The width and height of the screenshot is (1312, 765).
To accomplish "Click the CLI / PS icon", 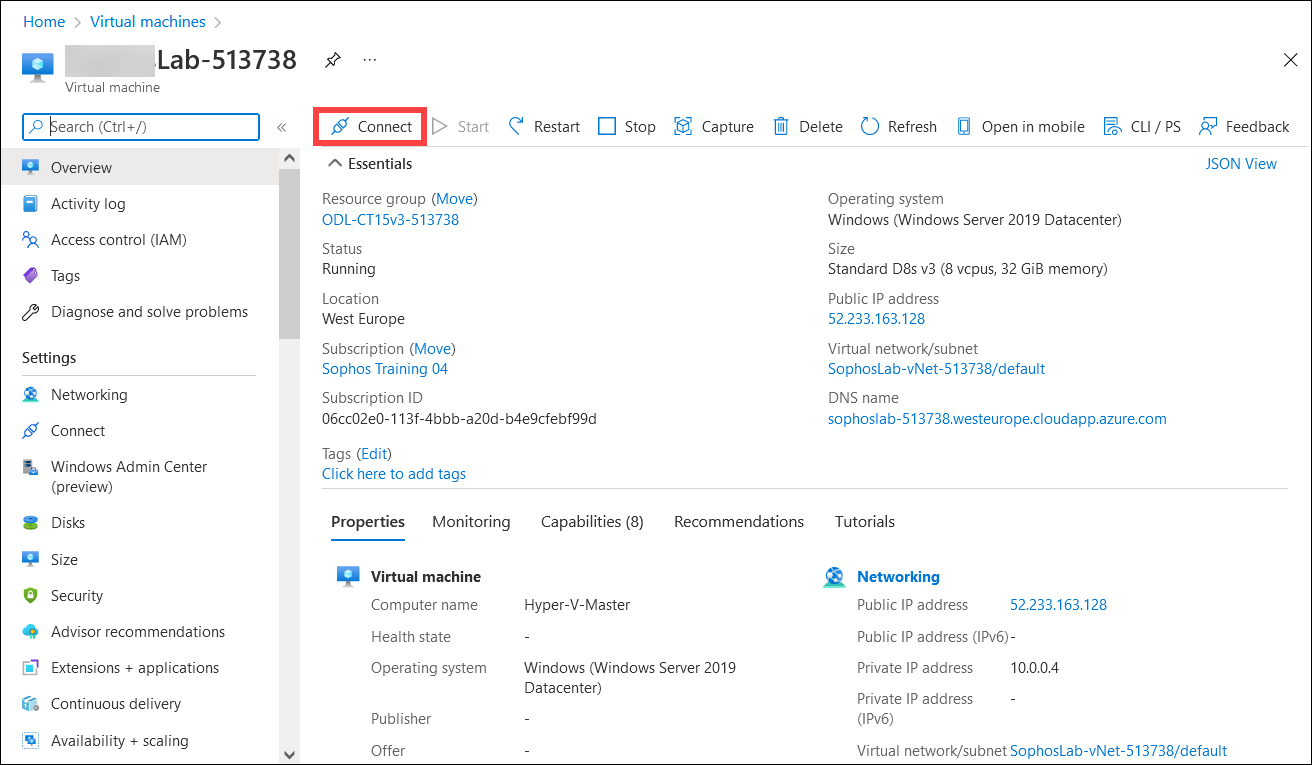I will point(1112,127).
